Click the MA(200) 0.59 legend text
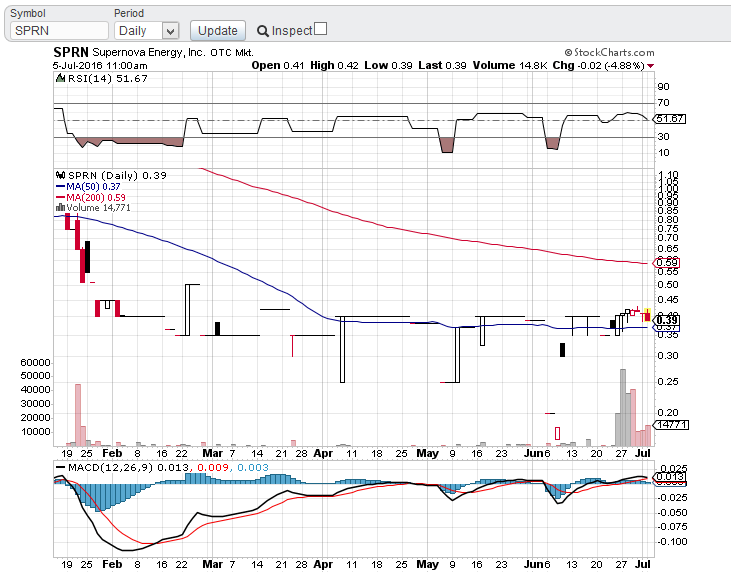This screenshot has height=580, width=731. tap(96, 197)
